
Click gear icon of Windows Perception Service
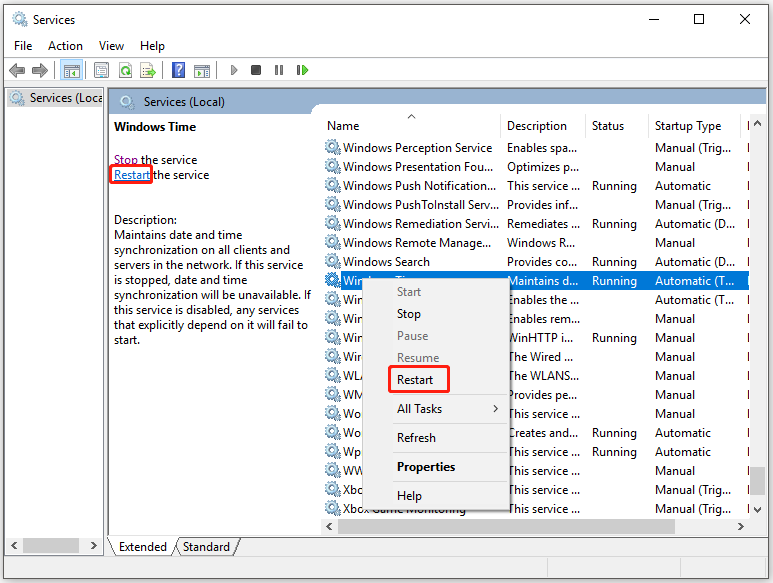tap(333, 147)
